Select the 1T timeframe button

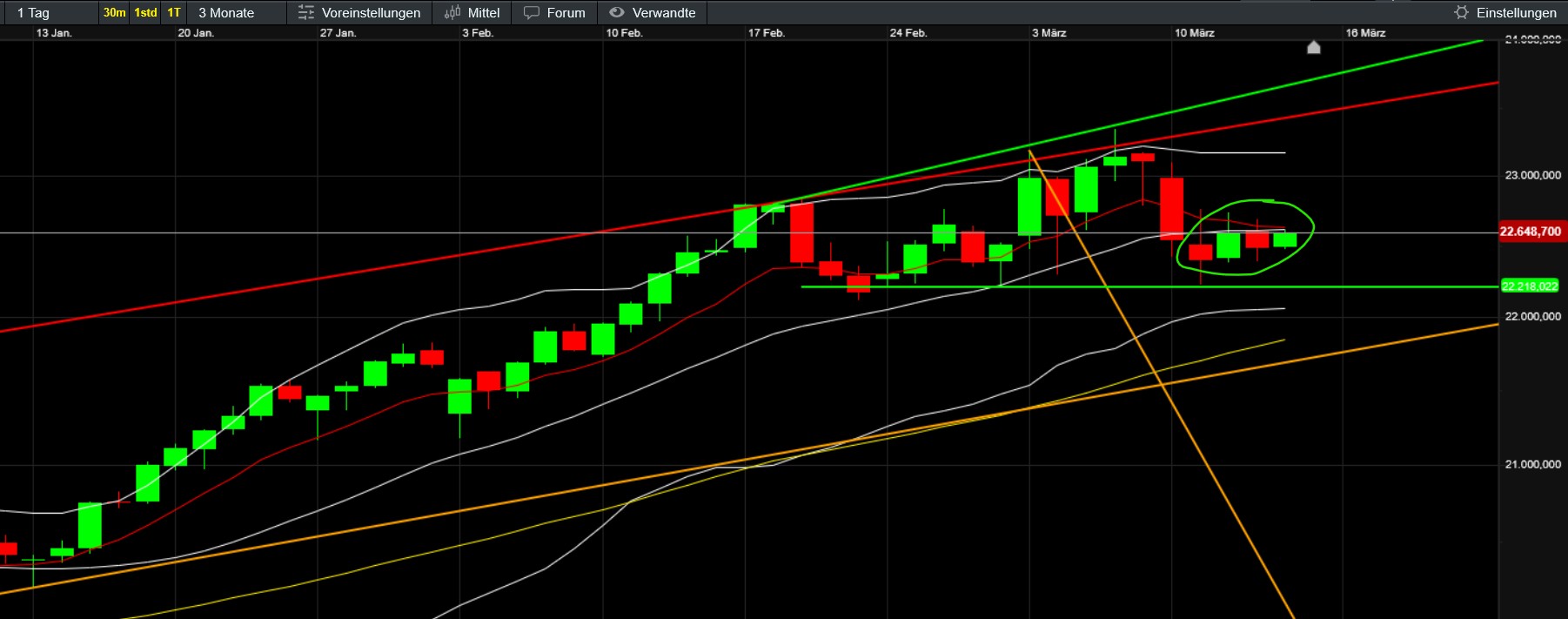pos(174,13)
